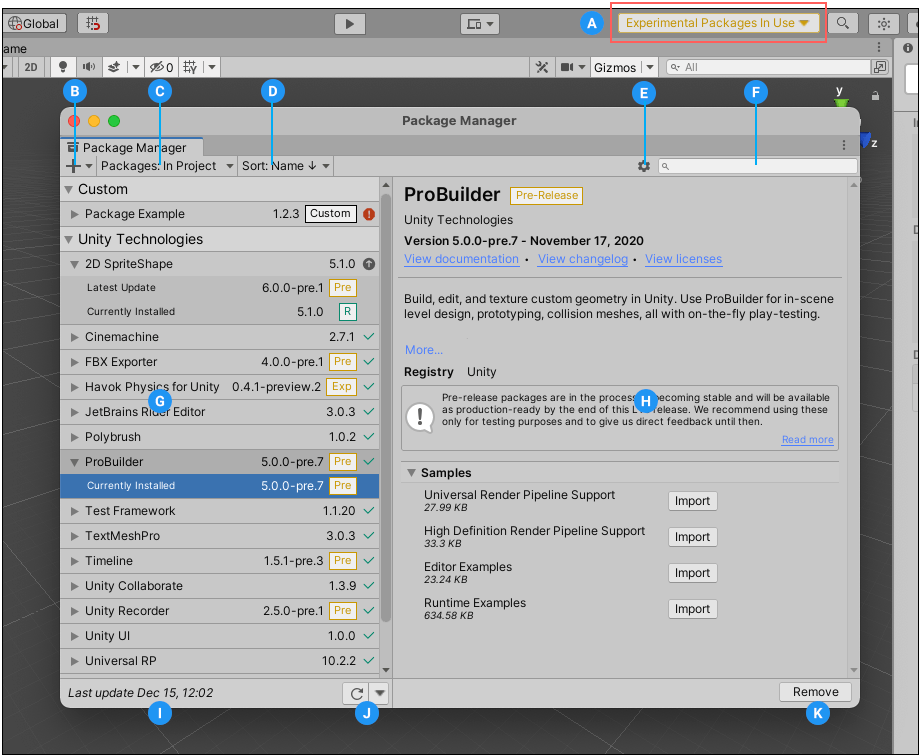This screenshot has height=756, width=920.
Task: Select Havok Physics for Unity package
Action: click(219, 387)
